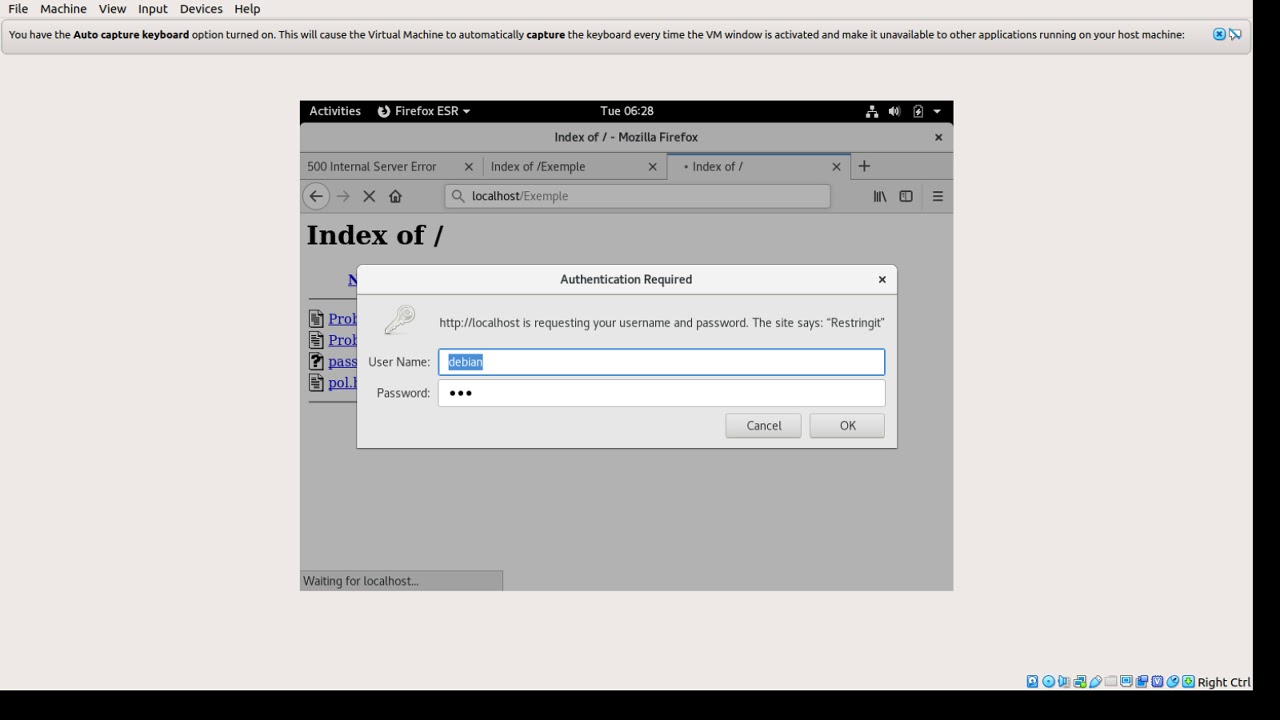Click the VirtualBox audio status icon
This screenshot has height=720, width=1280.
pyautogui.click(x=1064, y=682)
